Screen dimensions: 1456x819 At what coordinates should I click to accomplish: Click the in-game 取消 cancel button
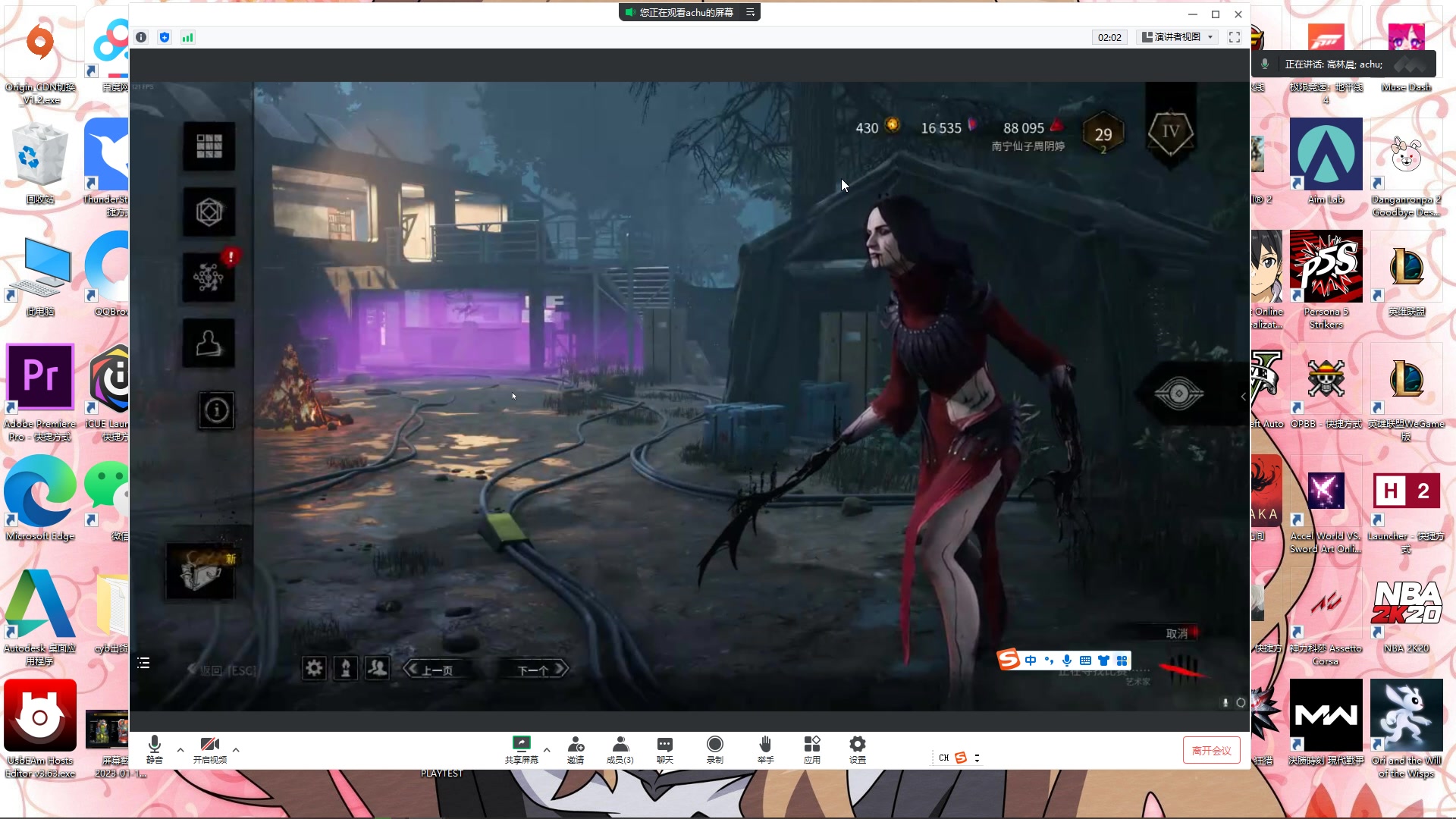coord(1177,633)
